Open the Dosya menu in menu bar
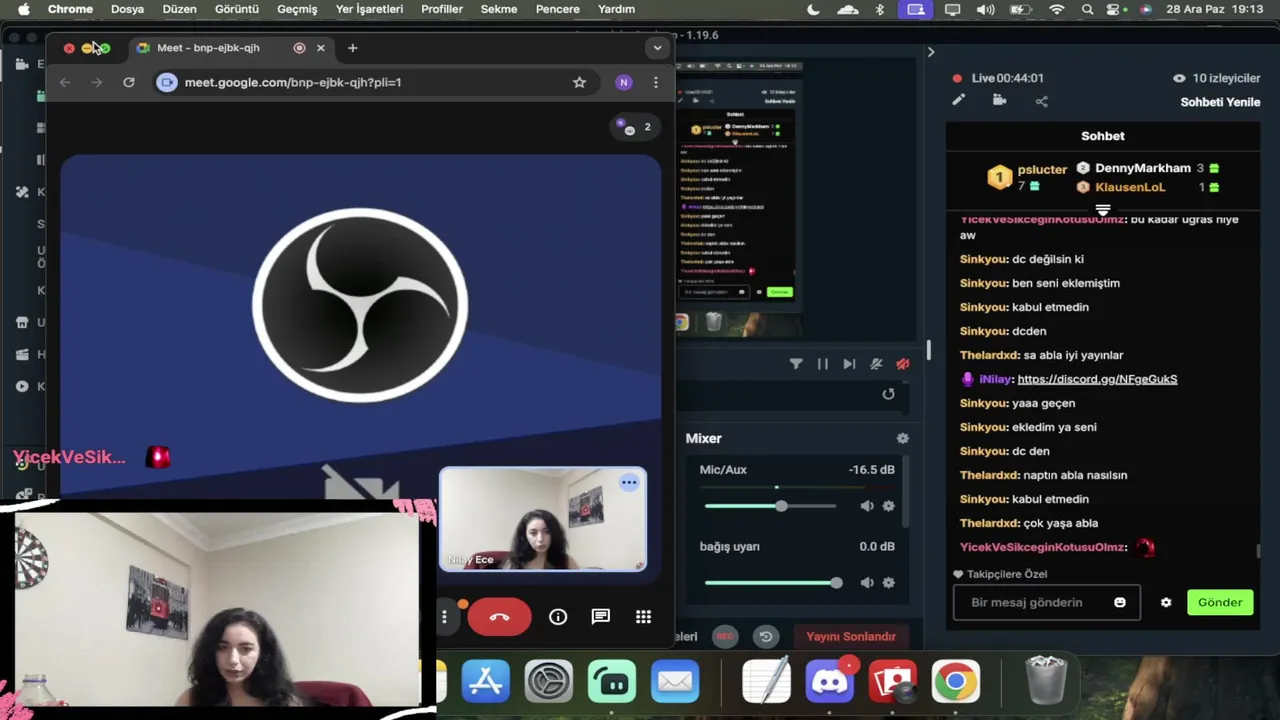The width and height of the screenshot is (1280, 720). coord(127,9)
